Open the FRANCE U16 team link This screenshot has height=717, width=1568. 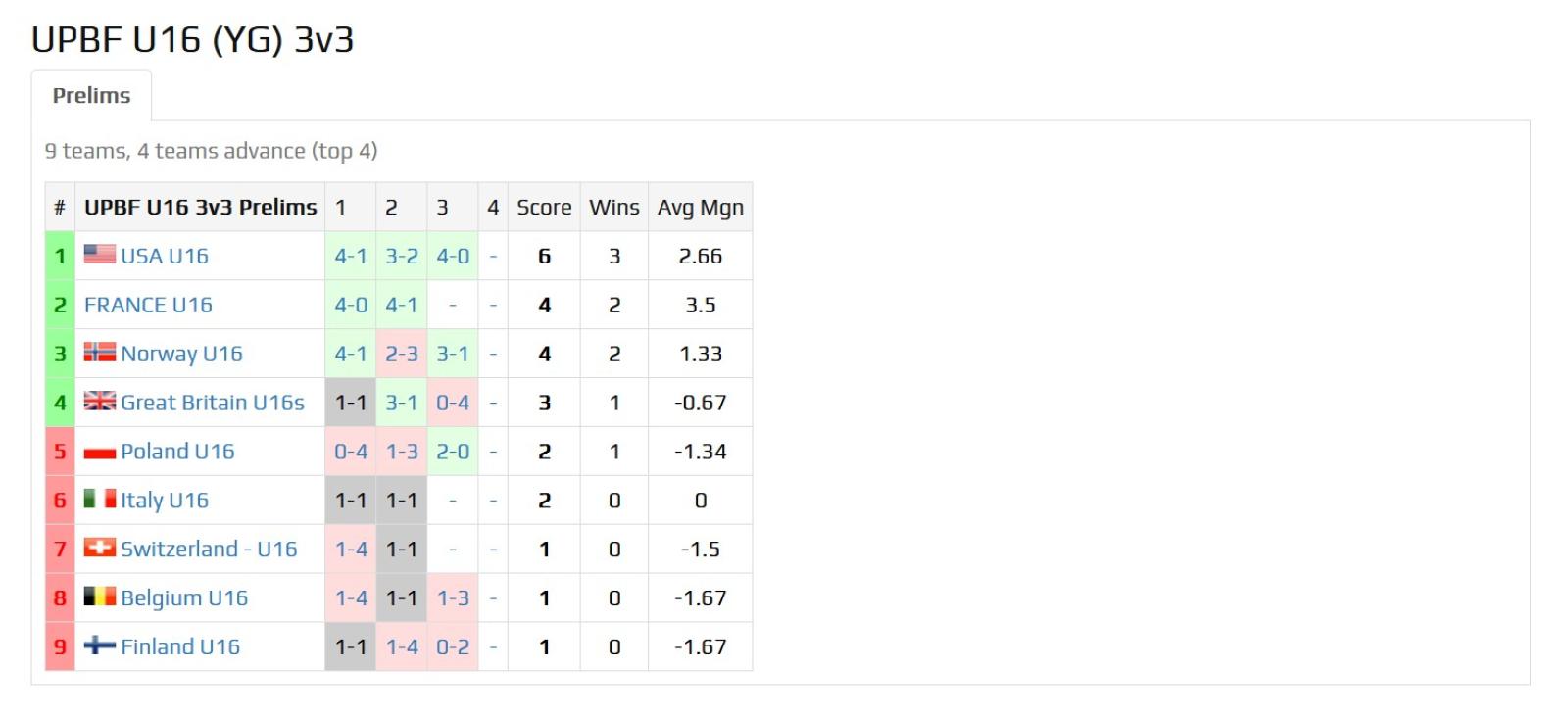148,305
